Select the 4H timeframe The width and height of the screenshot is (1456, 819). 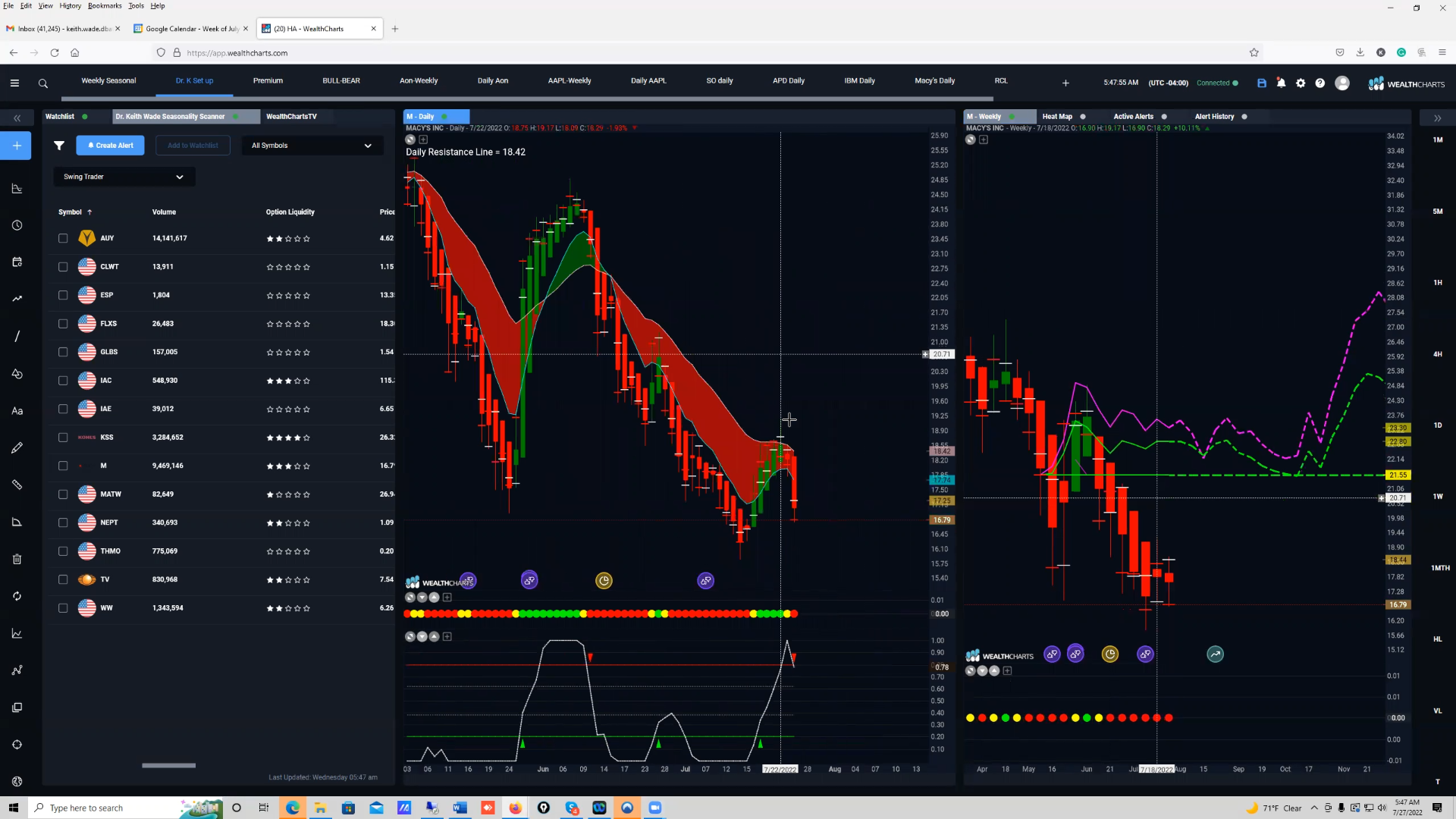coord(1437,354)
